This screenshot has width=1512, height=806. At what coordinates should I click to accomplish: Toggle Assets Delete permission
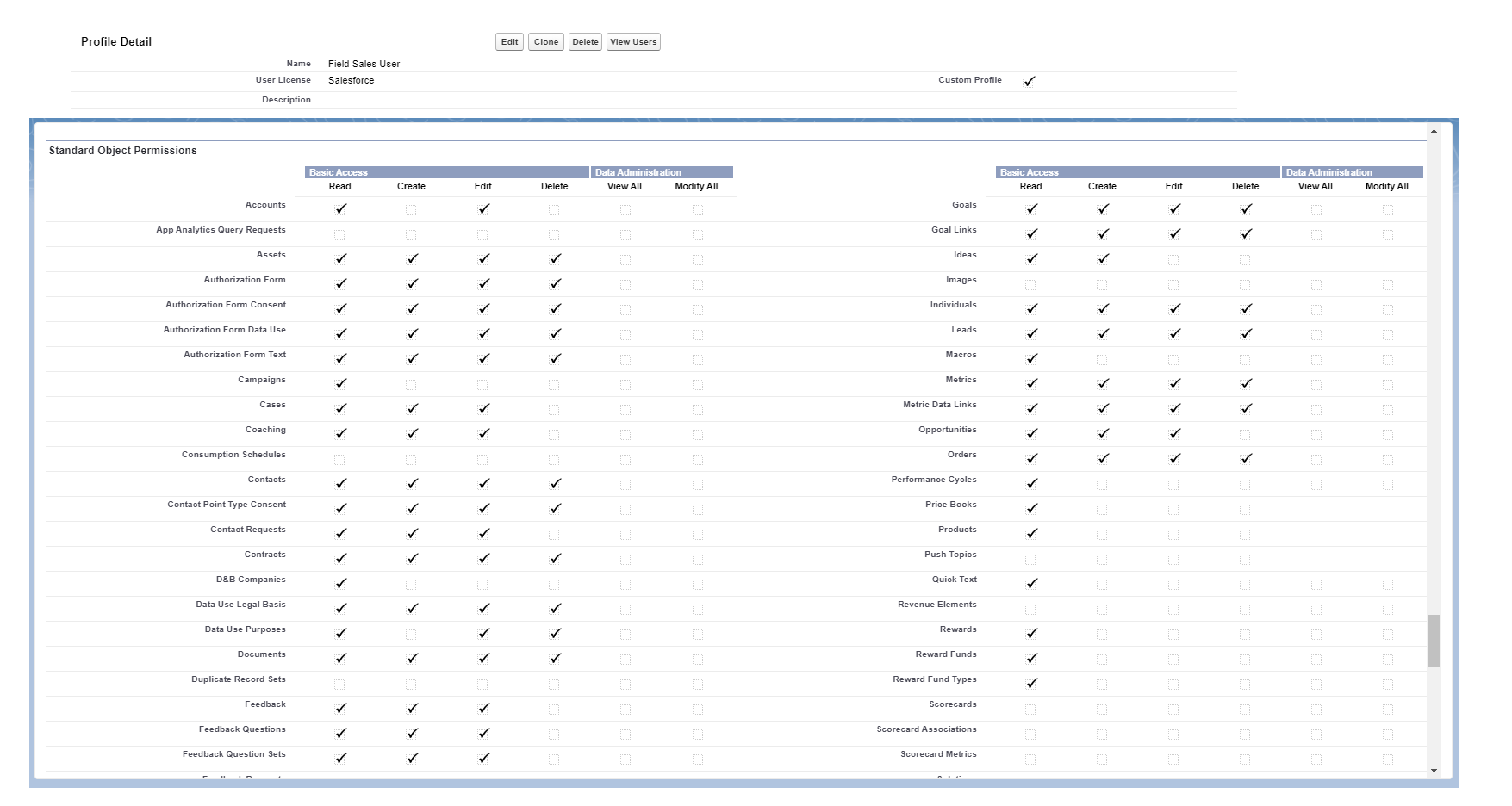pyautogui.click(x=556, y=259)
